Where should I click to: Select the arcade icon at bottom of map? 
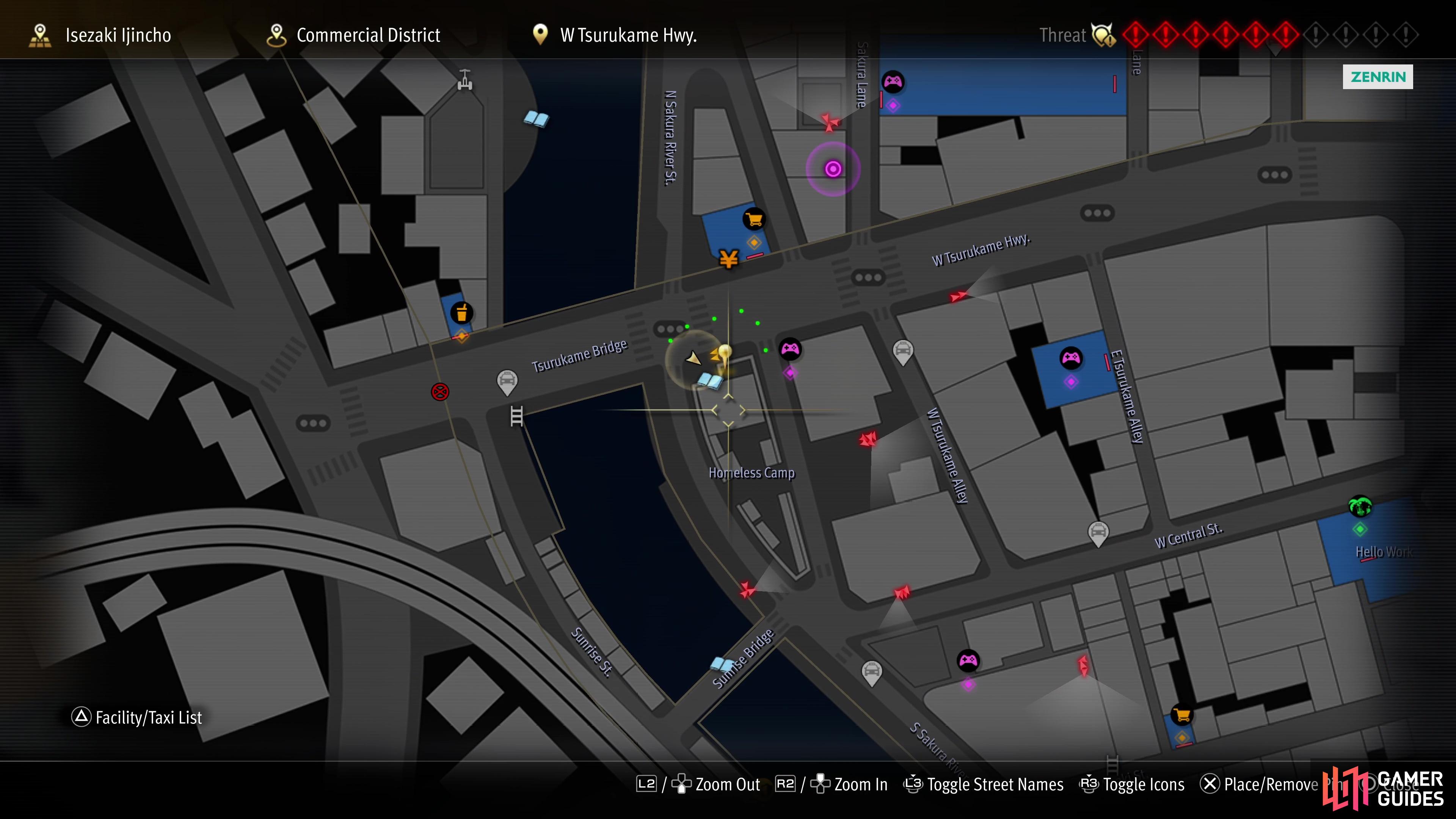pyautogui.click(x=968, y=660)
